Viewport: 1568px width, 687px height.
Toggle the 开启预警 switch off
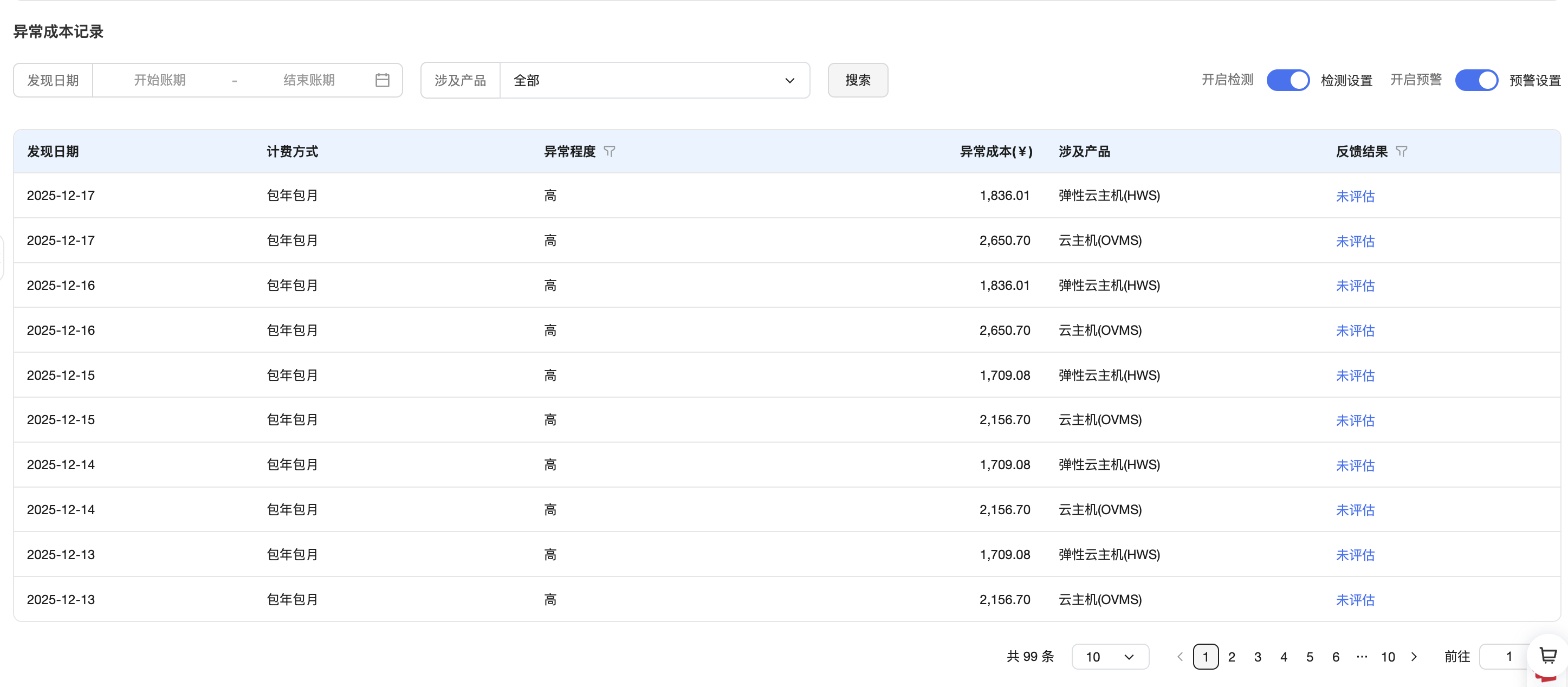tap(1476, 80)
